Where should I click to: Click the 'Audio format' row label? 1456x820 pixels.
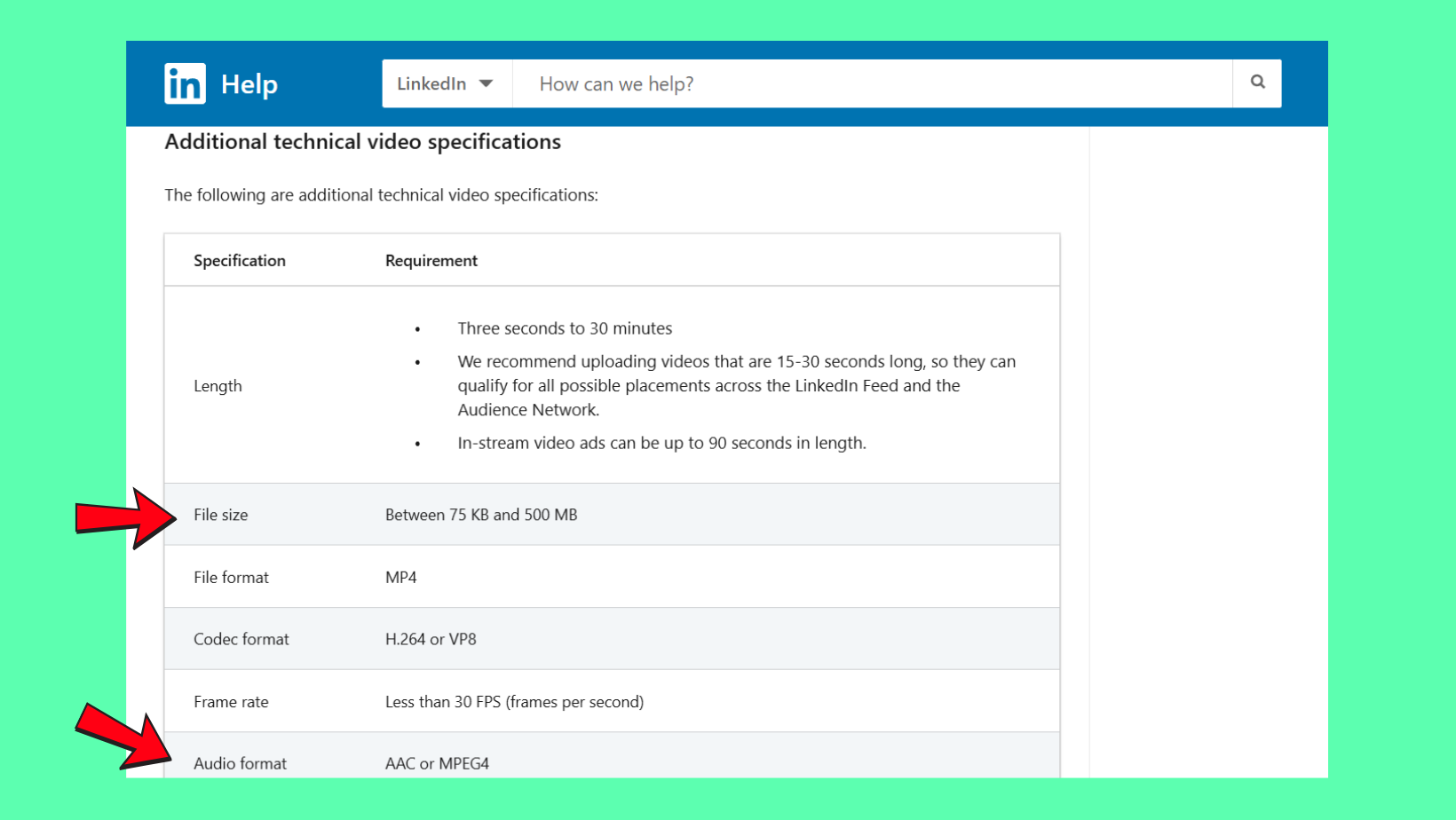pos(240,763)
